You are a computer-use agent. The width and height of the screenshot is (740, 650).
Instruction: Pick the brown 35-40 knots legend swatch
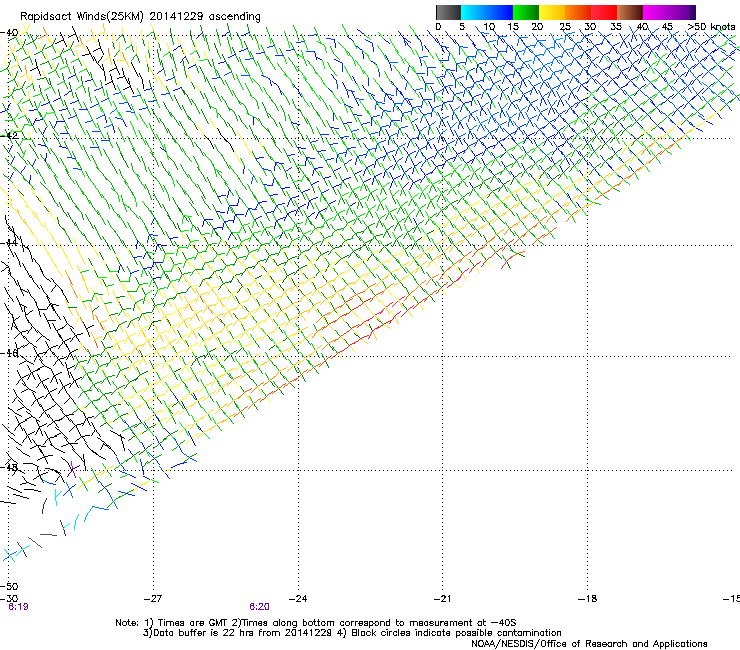tap(630, 12)
